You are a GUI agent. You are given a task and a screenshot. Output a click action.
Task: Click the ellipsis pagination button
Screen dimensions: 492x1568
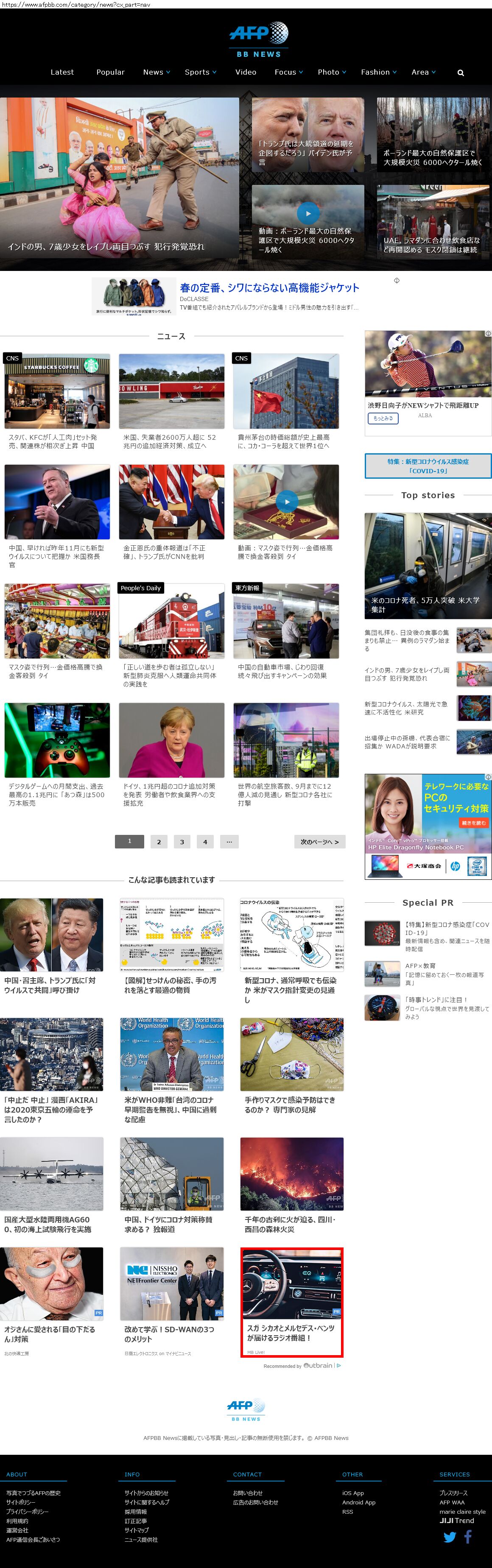tap(229, 842)
